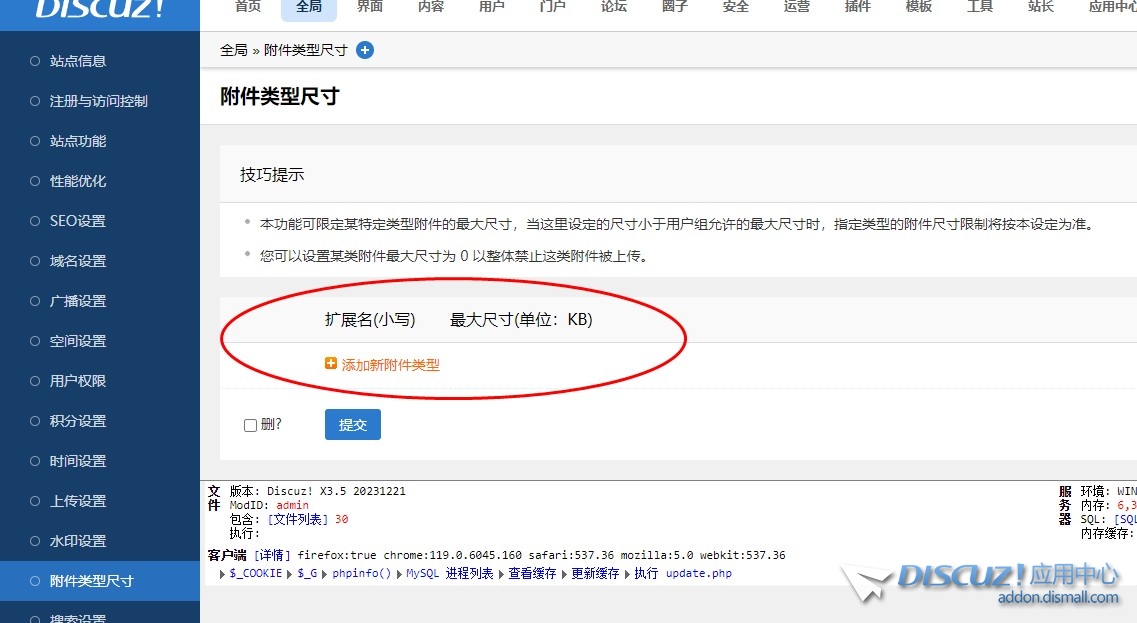Open the phpinfo() debug link

[x=361, y=573]
